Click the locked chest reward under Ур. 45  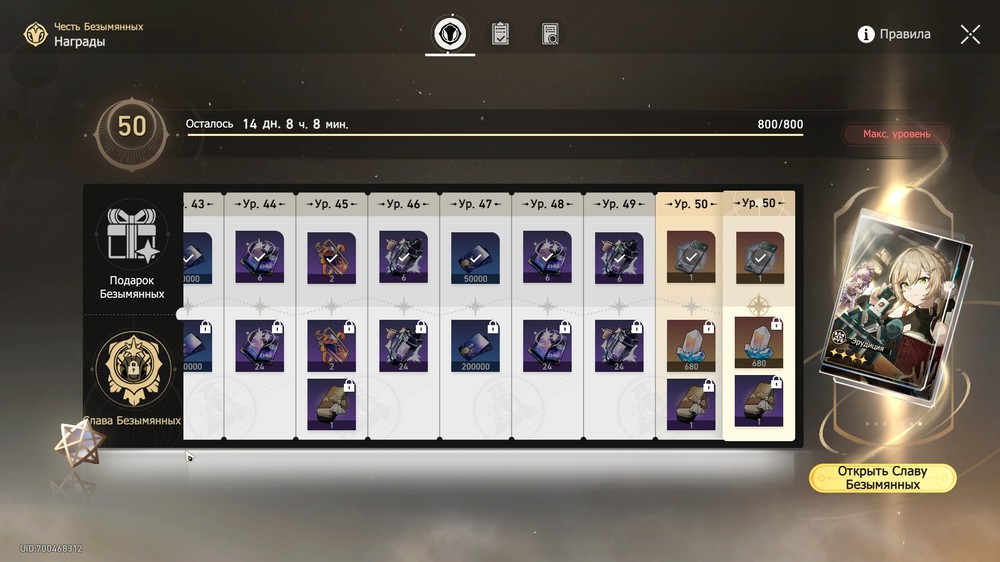point(332,404)
